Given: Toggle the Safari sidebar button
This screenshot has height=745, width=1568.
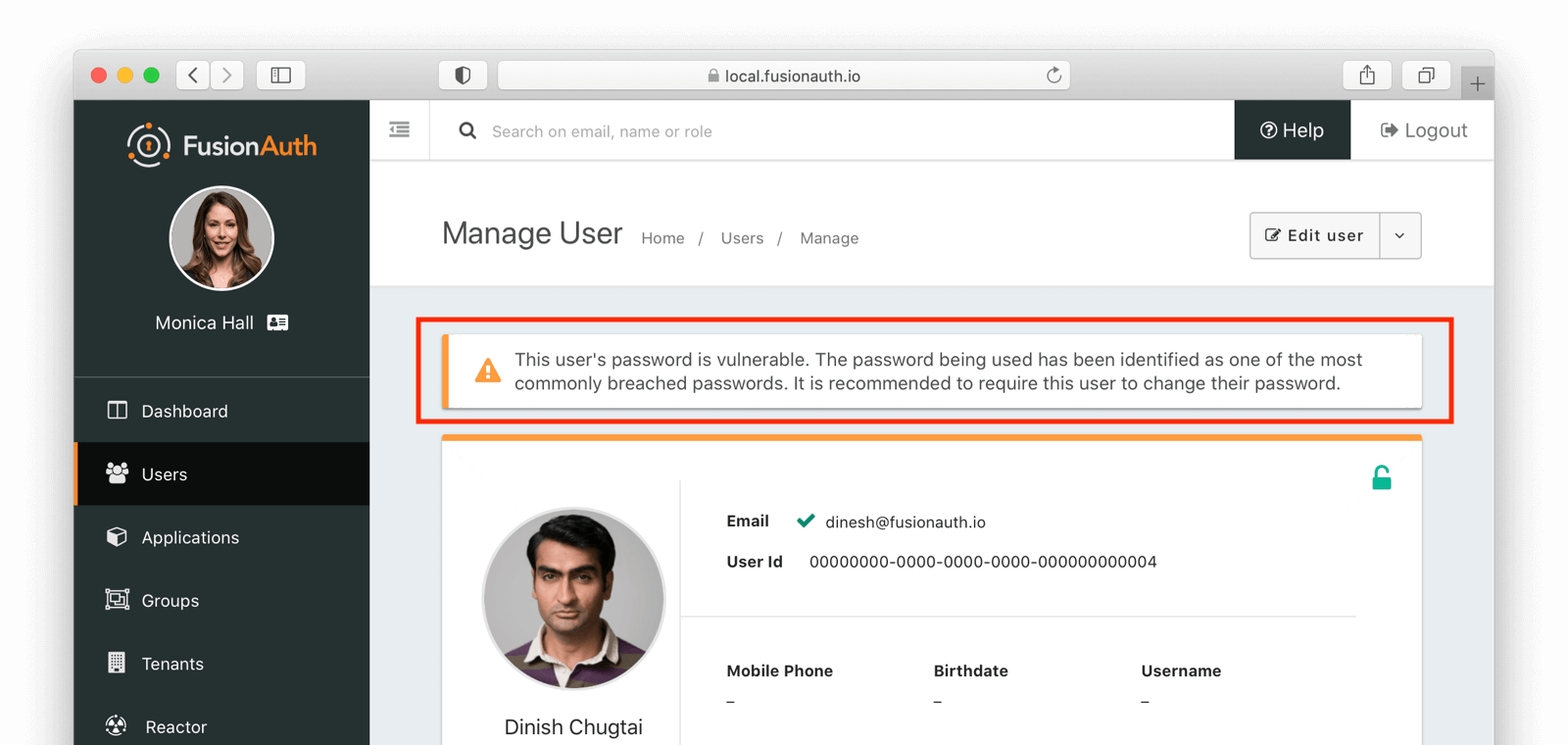Looking at the screenshot, I should 281,75.
